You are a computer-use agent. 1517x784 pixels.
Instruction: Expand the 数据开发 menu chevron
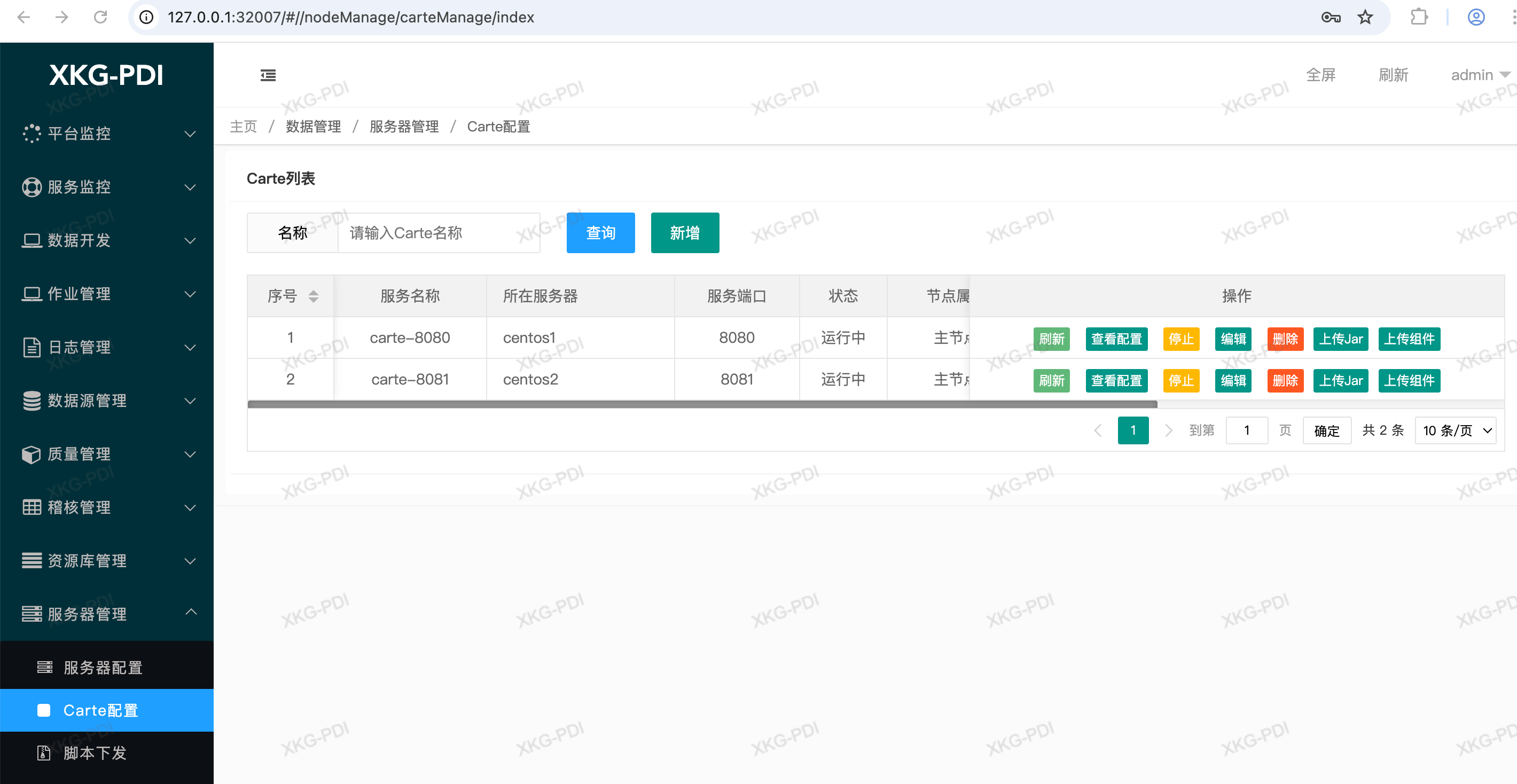pyautogui.click(x=190, y=241)
